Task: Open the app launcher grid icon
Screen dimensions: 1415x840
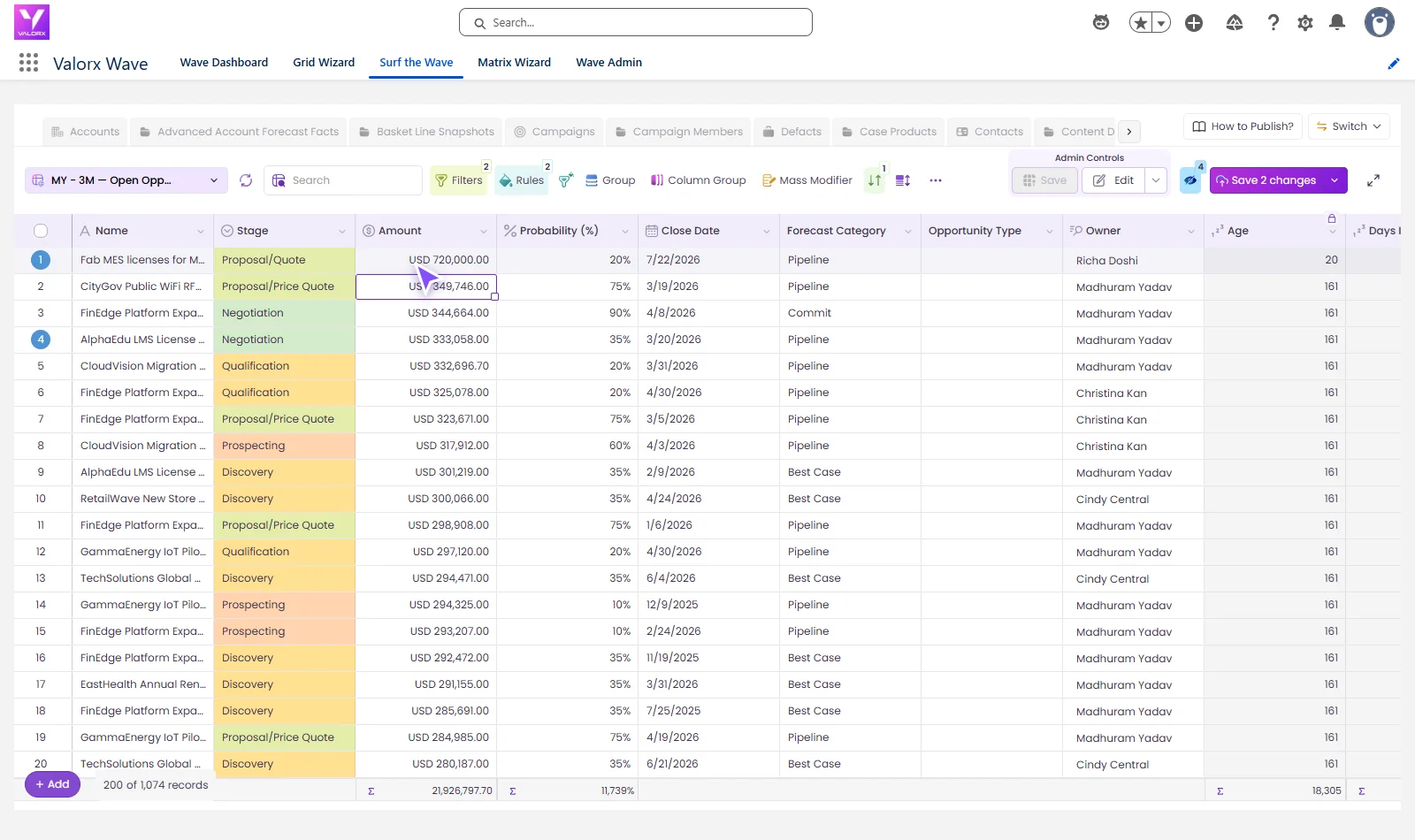Action: tap(28, 62)
